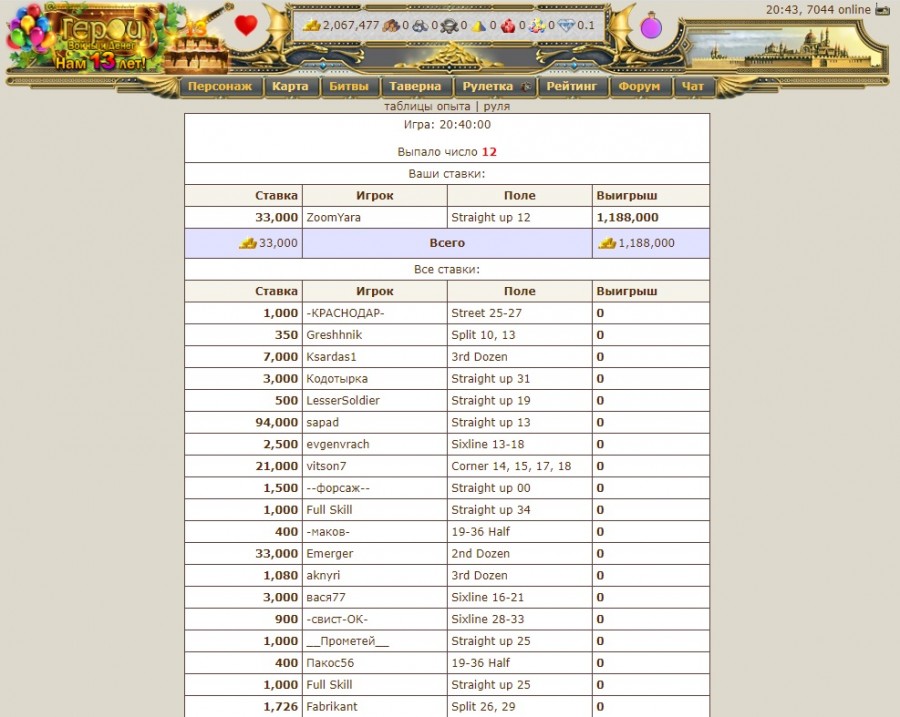Viewport: 900px width, 717px height.
Task: Open the Форум menu
Action: coord(639,87)
